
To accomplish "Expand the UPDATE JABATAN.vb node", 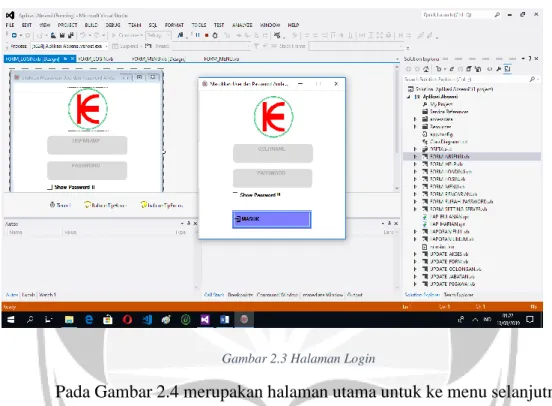I will [415, 276].
